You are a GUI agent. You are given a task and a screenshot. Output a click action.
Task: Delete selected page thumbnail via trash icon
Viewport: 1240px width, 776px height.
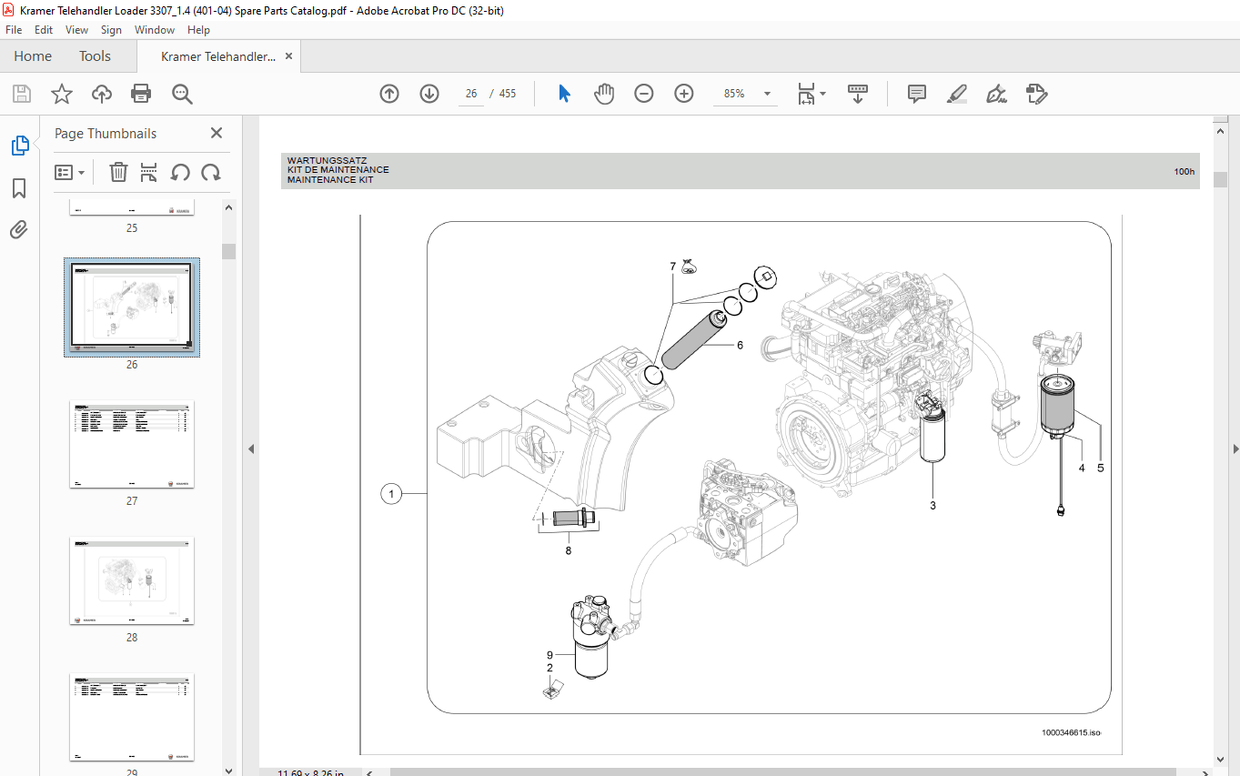118,171
